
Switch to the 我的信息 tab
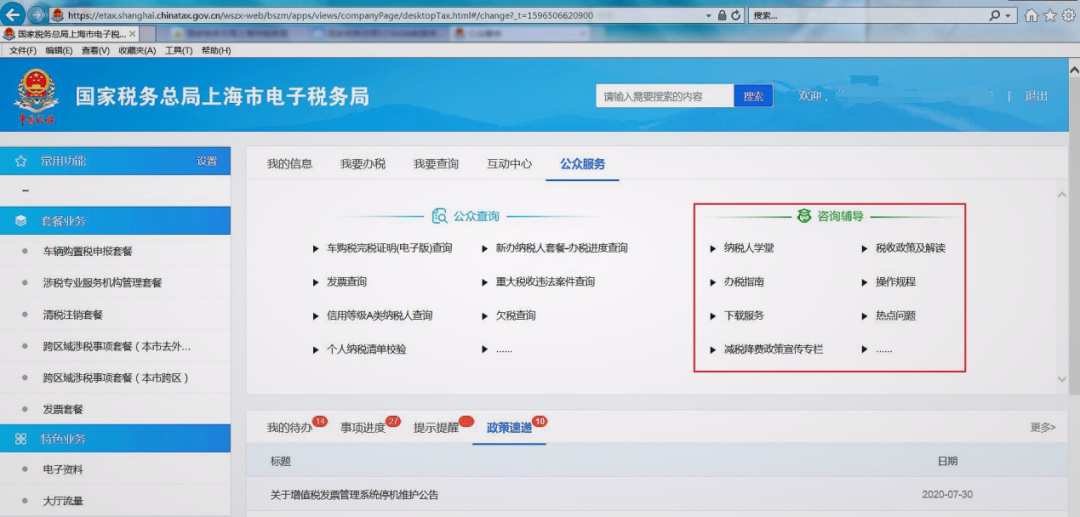[x=290, y=164]
